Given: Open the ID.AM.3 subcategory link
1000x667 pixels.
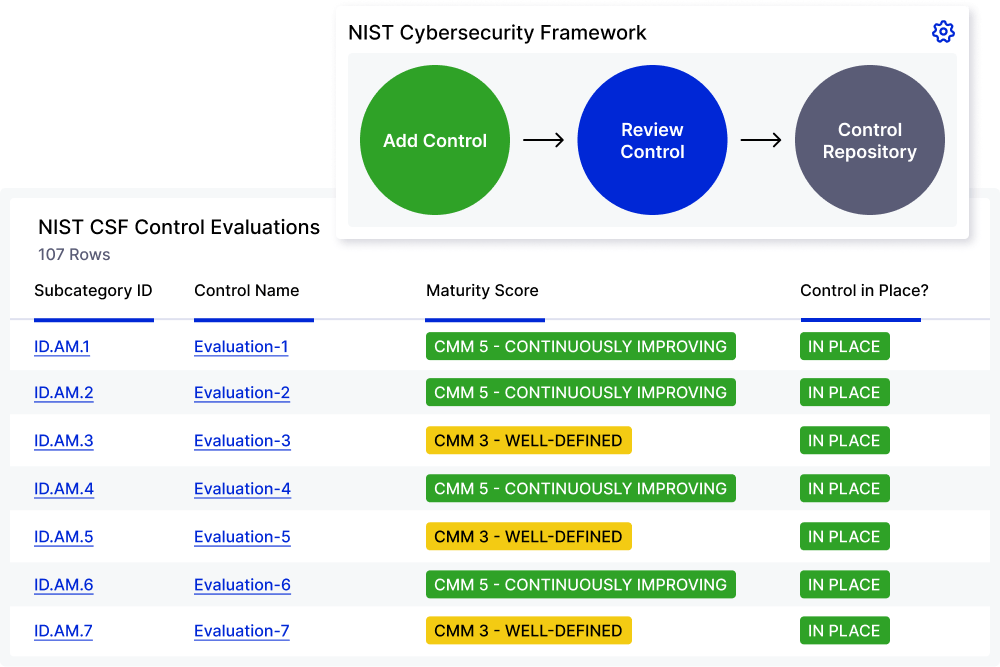Looking at the screenshot, I should coord(63,441).
